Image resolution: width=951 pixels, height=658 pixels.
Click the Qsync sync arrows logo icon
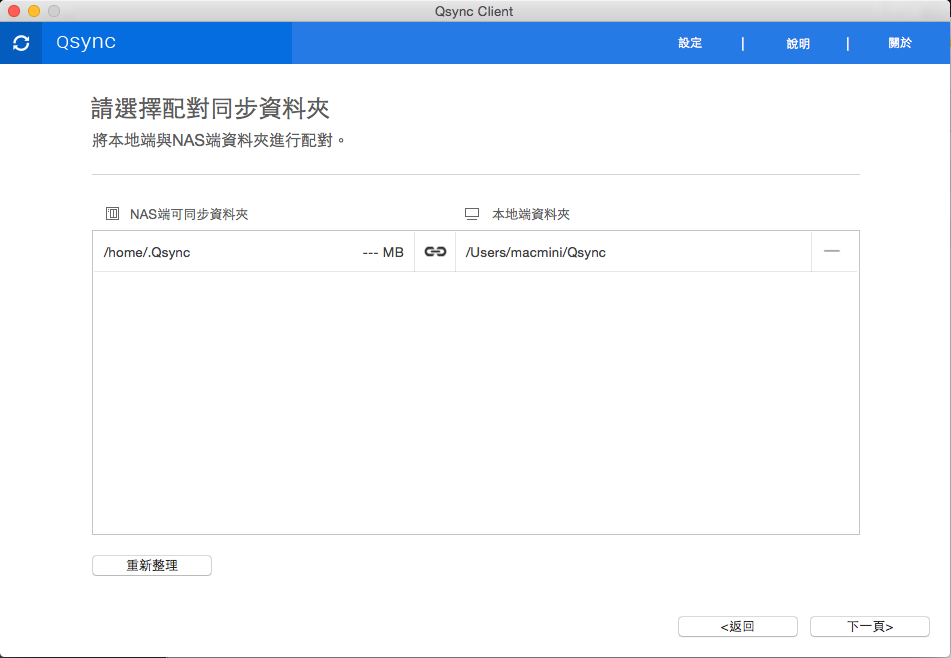[21, 43]
